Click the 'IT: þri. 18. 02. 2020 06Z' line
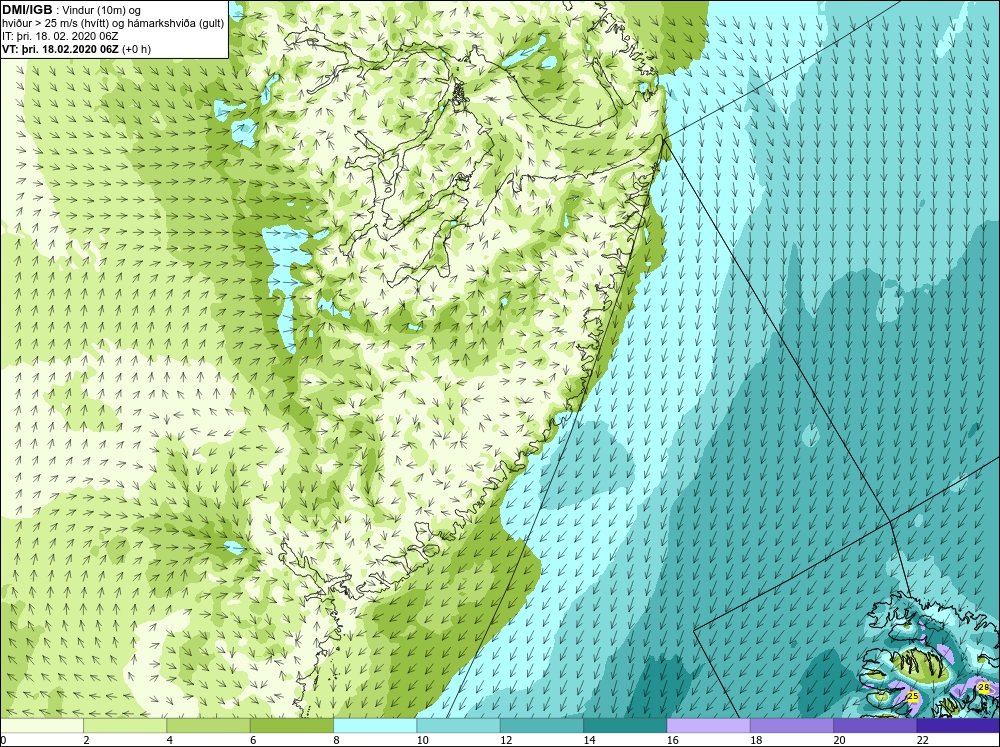The image size is (1000, 747). click(x=60, y=36)
